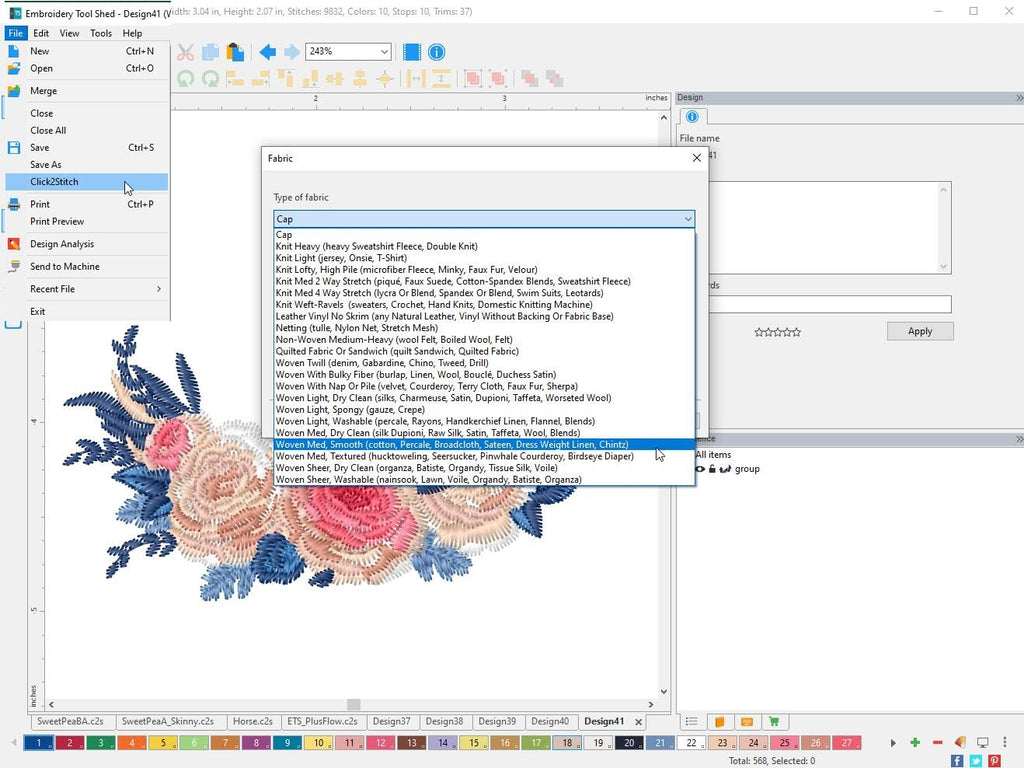The image size is (1024, 768).
Task: Open the Help menu
Action: tap(132, 33)
